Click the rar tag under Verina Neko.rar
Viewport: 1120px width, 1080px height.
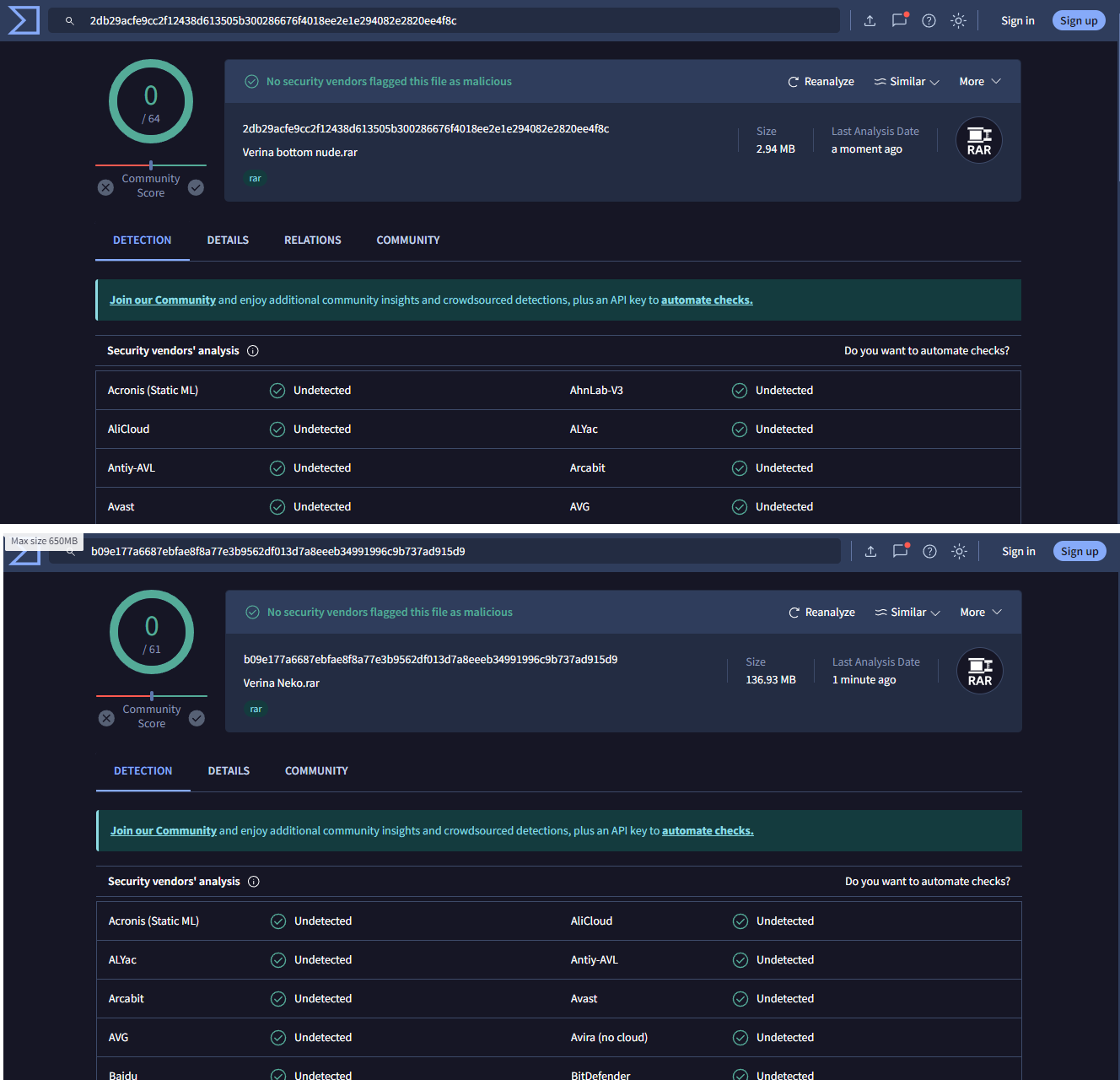(256, 710)
